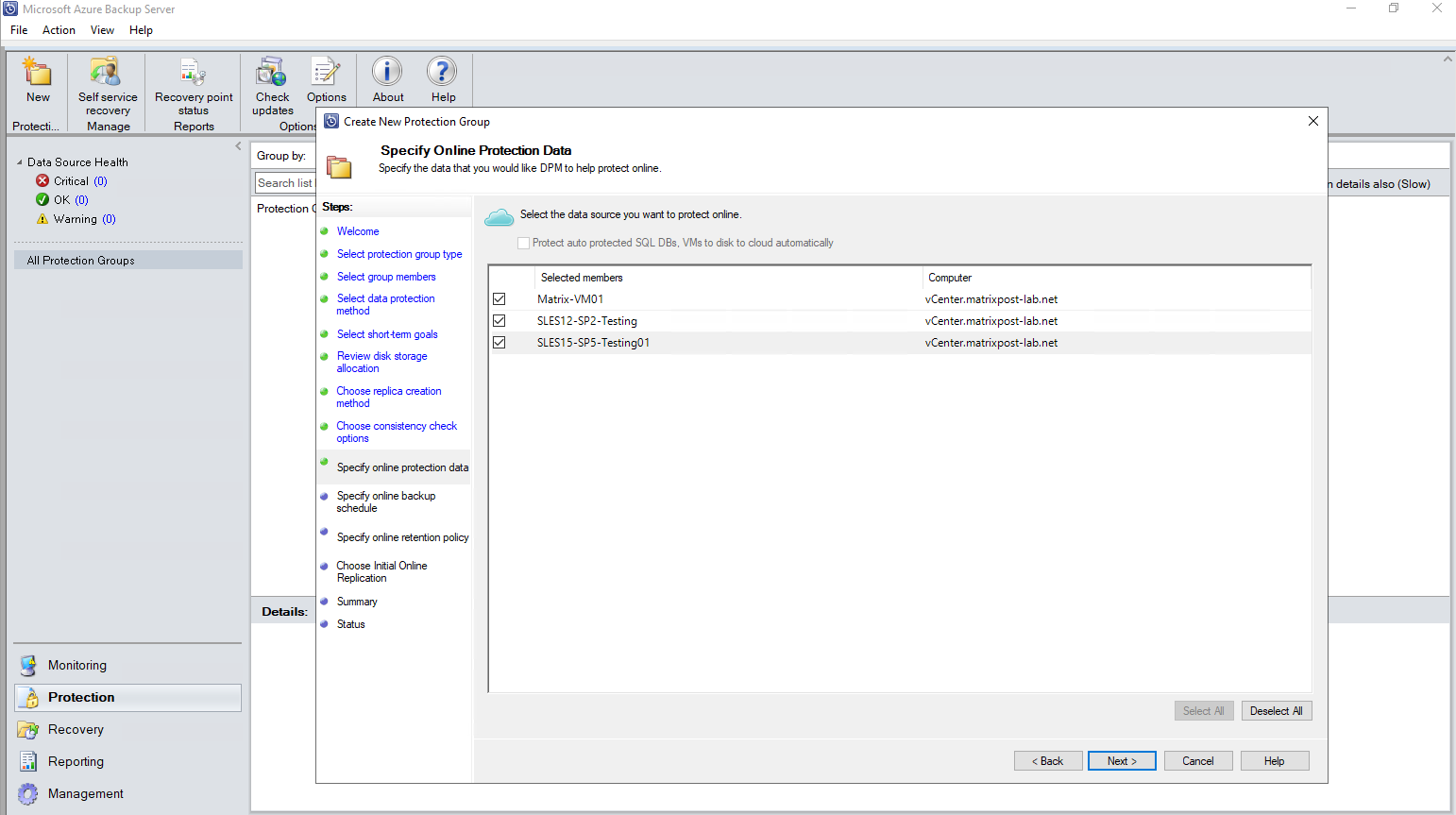1456x815 pixels.
Task: Click Specify online retention policy step
Action: point(402,537)
